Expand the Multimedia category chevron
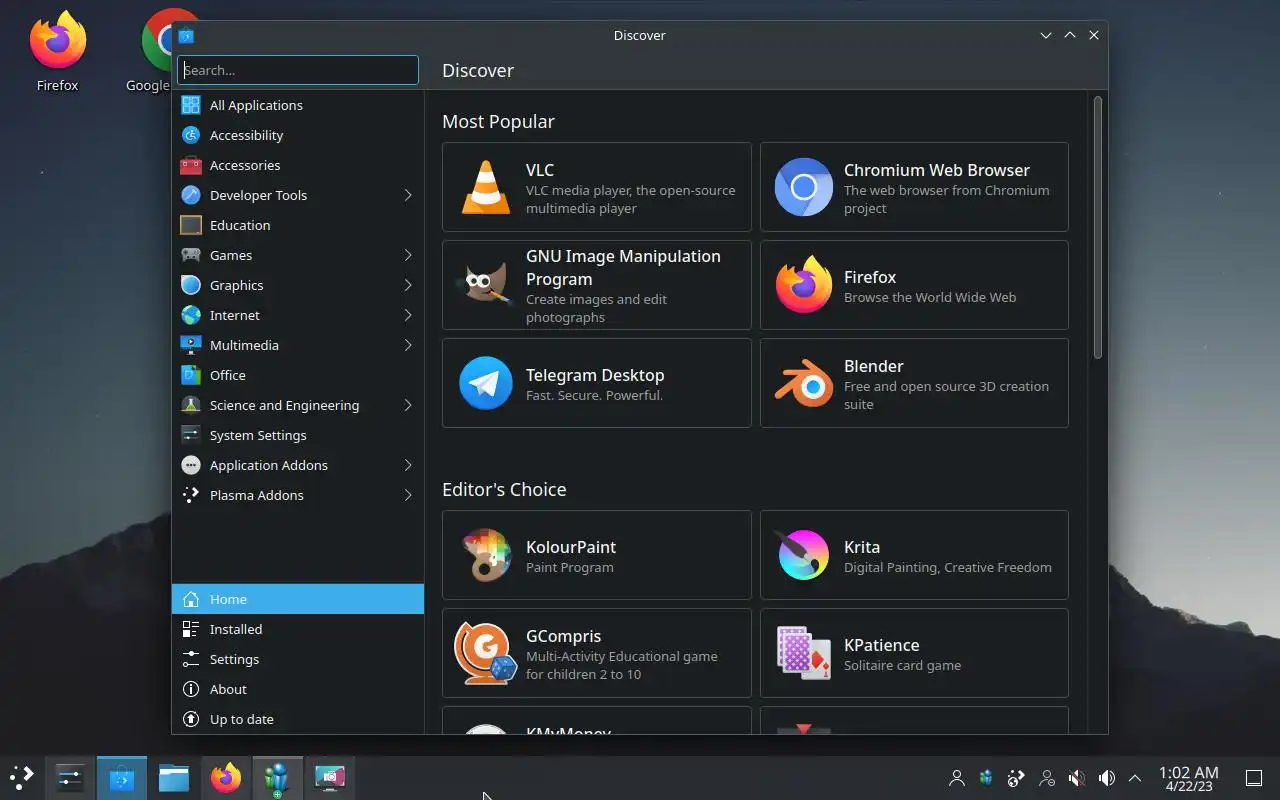Screen dimensions: 1280x800 pos(408,345)
